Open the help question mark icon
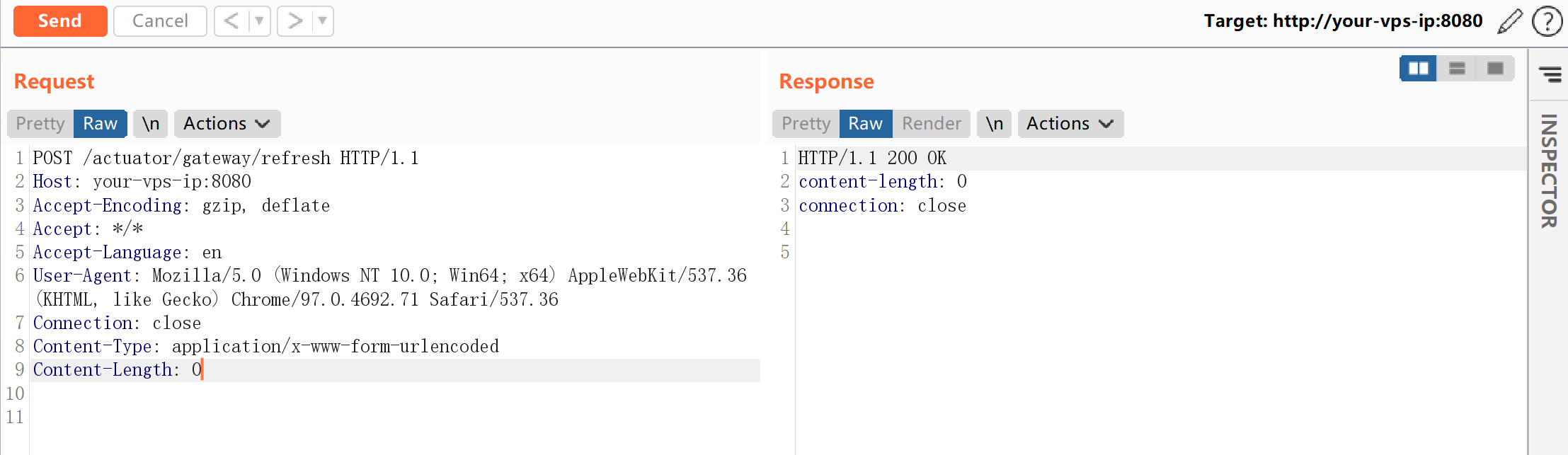Image resolution: width=1568 pixels, height=455 pixels. click(x=1547, y=21)
